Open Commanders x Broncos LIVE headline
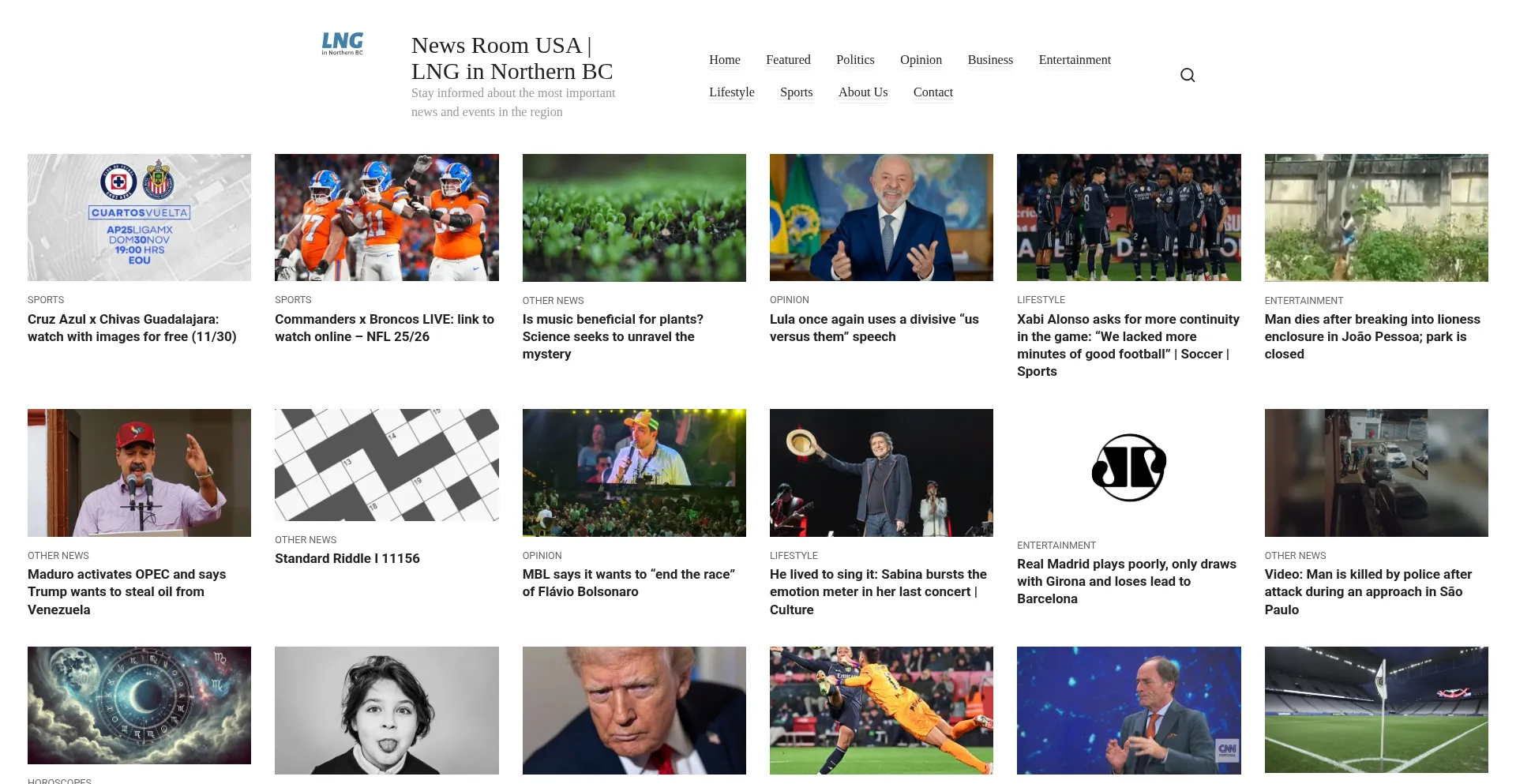This screenshot has width=1516, height=784. coord(385,328)
